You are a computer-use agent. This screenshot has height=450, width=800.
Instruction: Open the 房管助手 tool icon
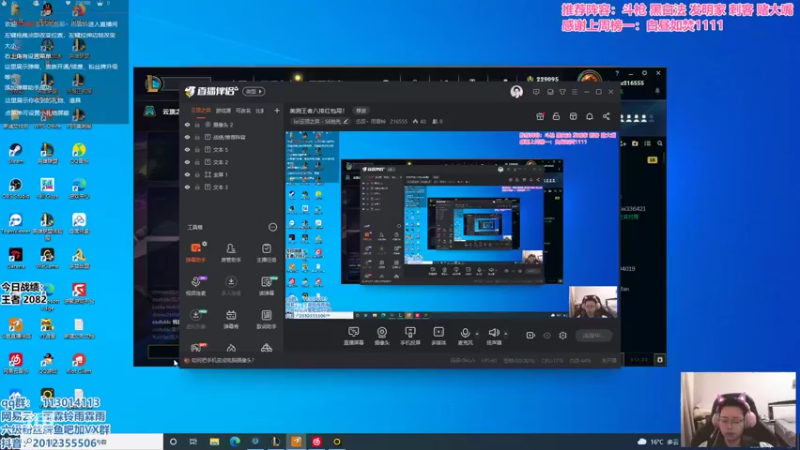point(231,253)
